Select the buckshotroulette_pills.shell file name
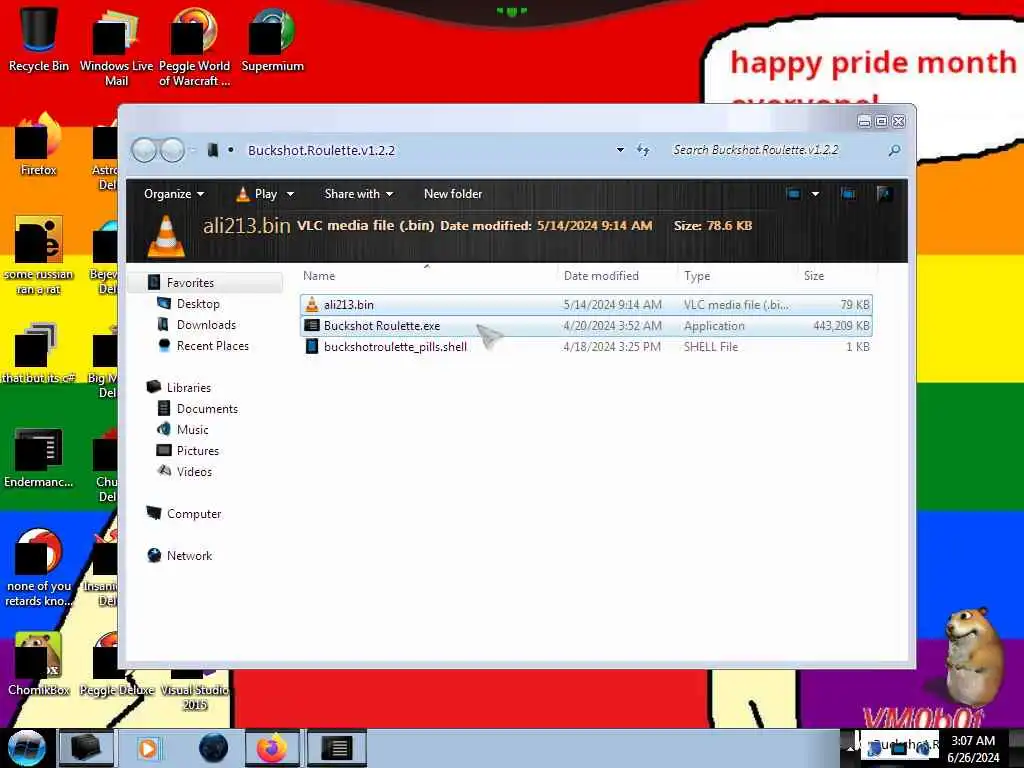 point(395,347)
